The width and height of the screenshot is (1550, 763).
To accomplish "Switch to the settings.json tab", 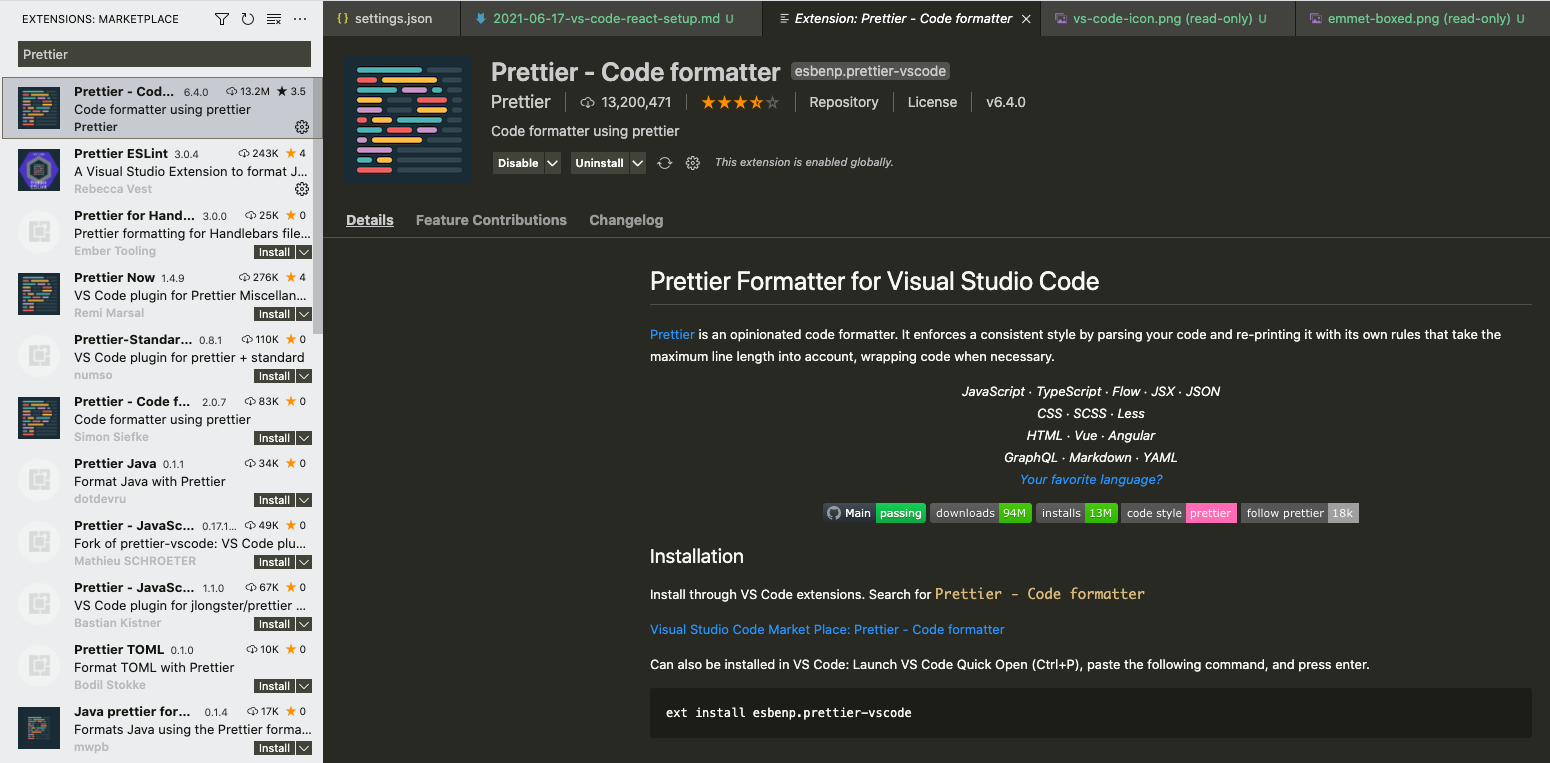I will click(392, 19).
